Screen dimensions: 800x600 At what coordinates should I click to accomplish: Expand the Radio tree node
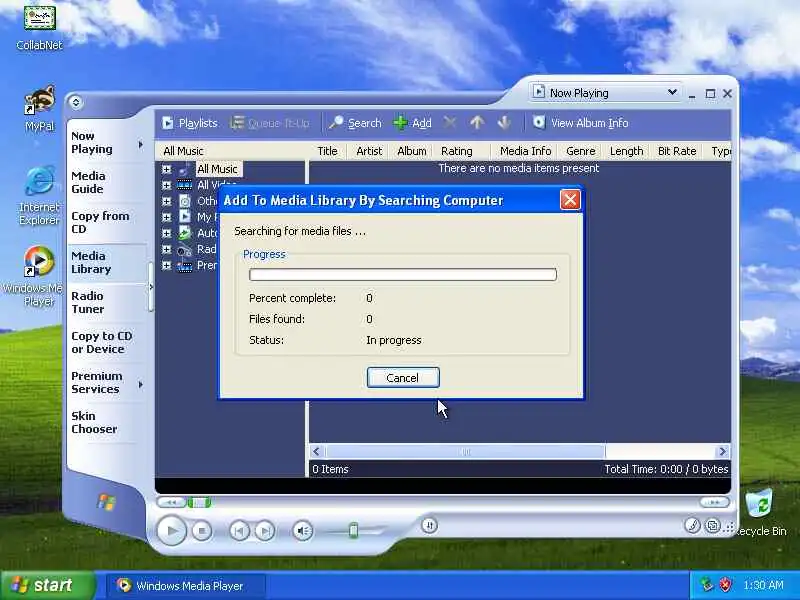[166, 249]
